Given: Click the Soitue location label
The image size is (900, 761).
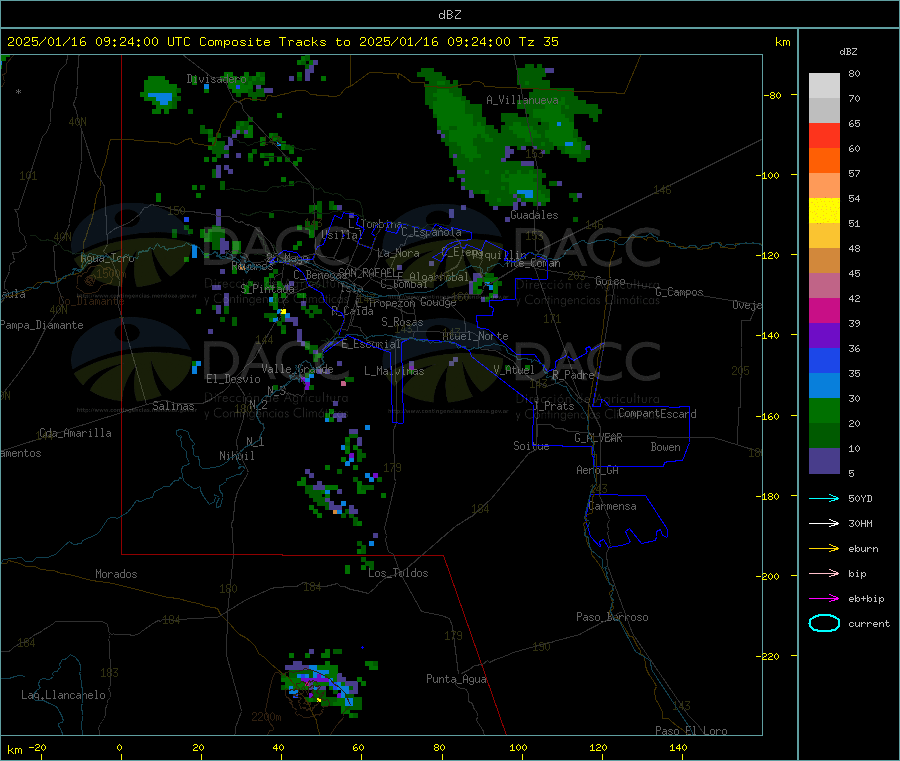Looking at the screenshot, I should coord(531,446).
